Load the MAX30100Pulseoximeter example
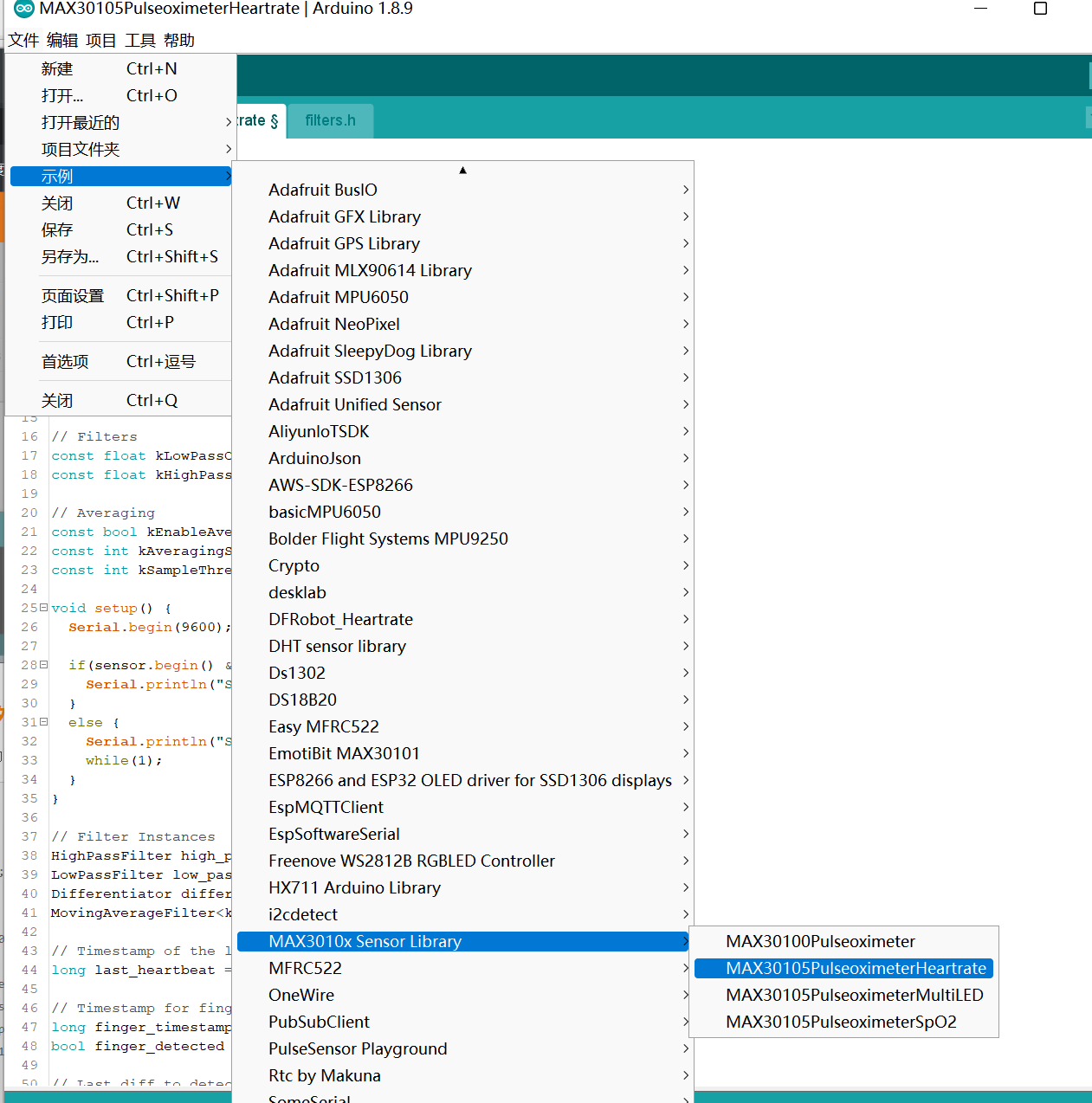1092x1103 pixels. (x=843, y=941)
